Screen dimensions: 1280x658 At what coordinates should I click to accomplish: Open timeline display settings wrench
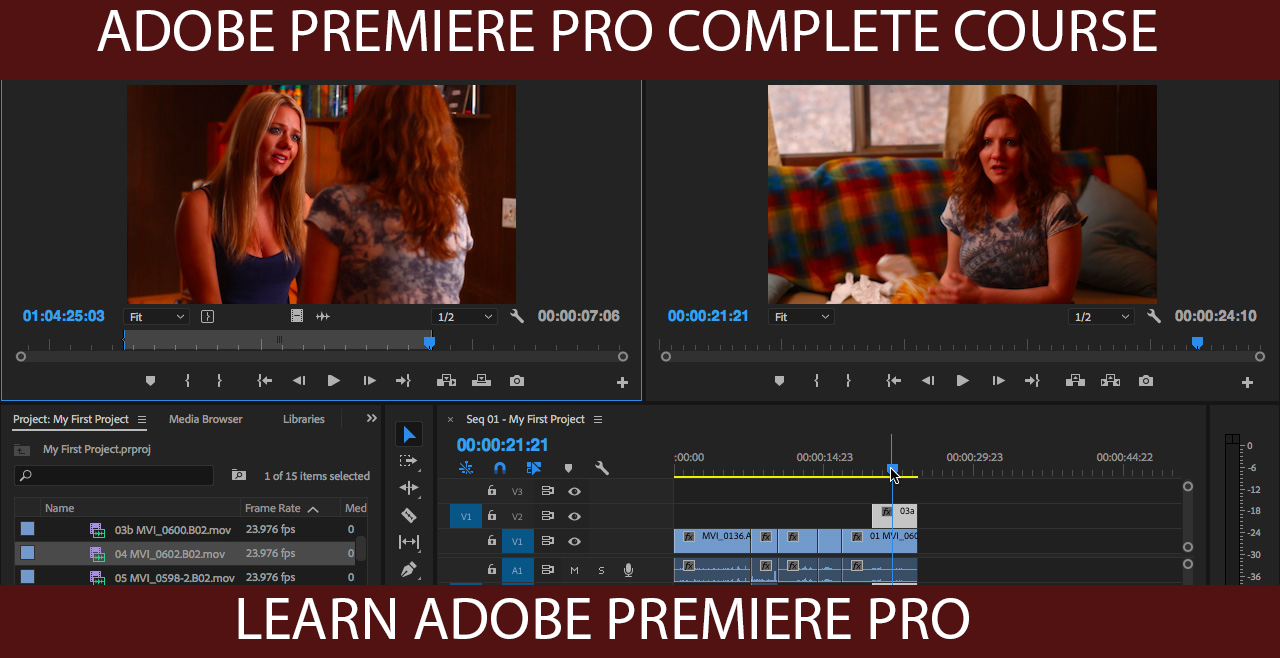602,468
